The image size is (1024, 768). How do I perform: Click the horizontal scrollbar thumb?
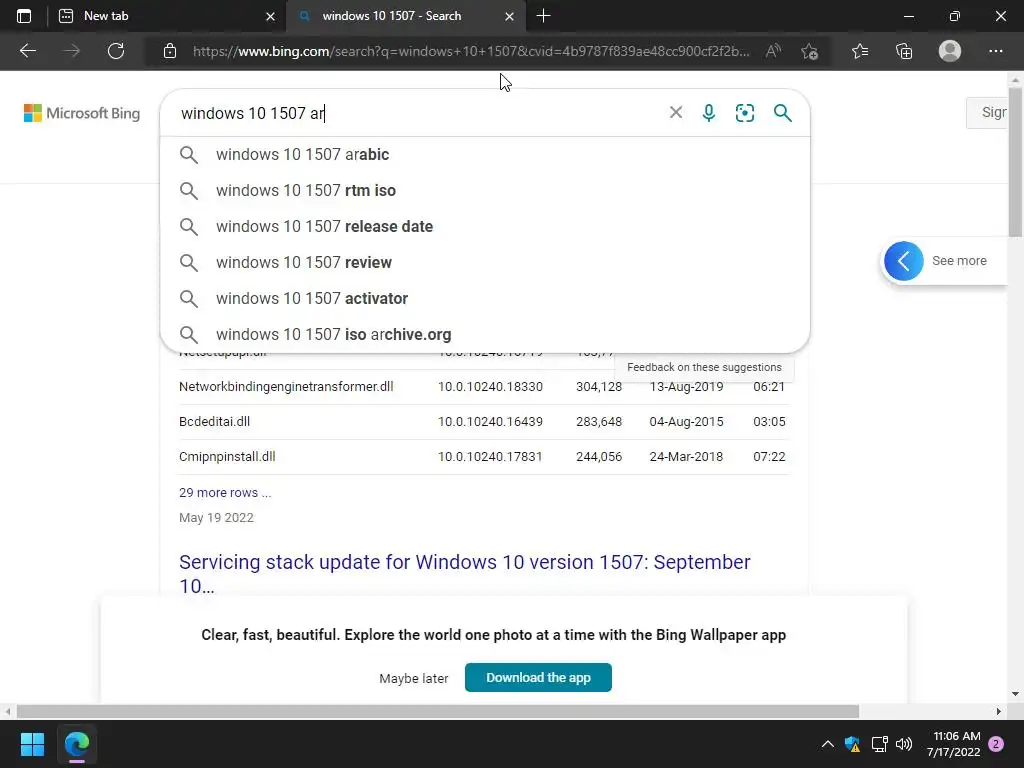pyautogui.click(x=438, y=711)
